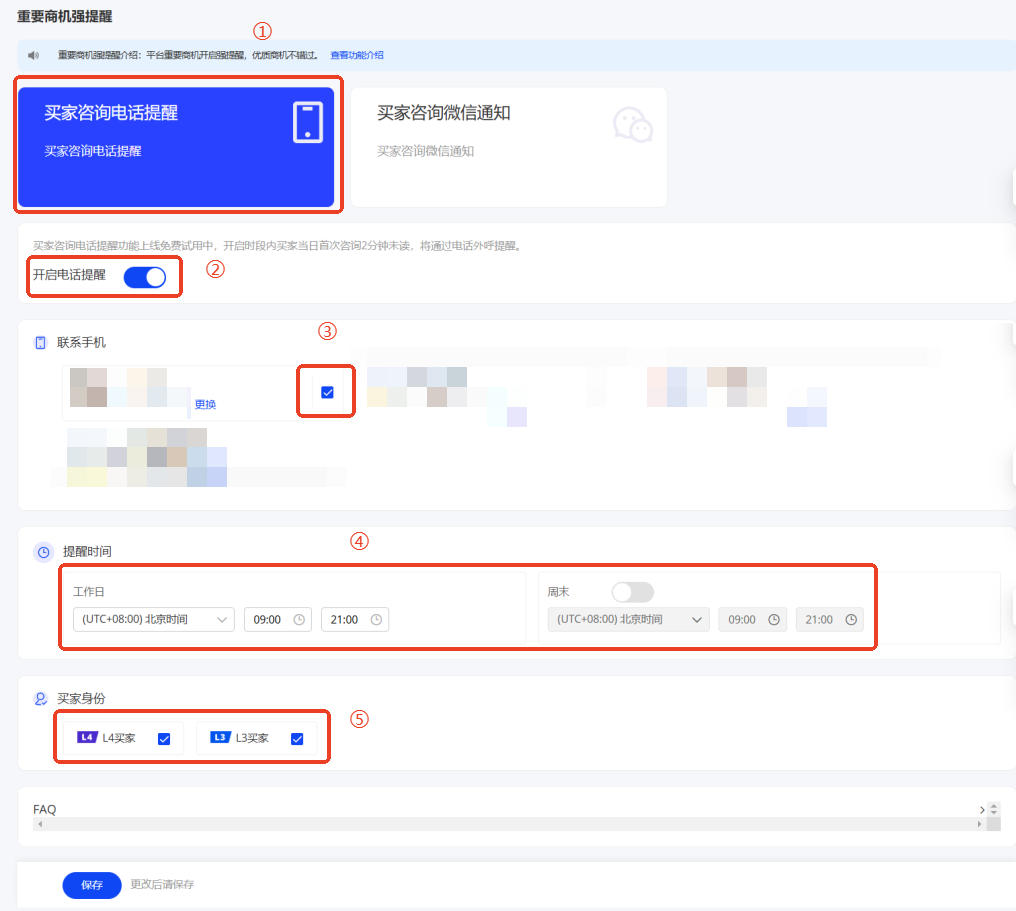
Task: Click the clock icon beside 提醒时间 heading
Action: (x=43, y=552)
